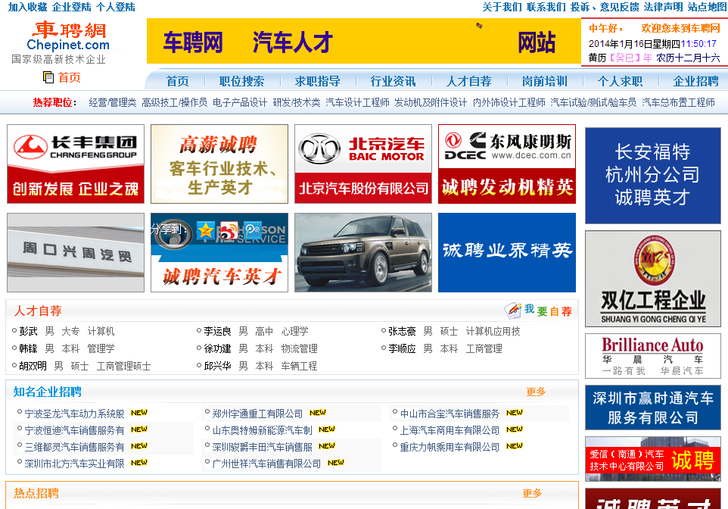This screenshot has height=509, width=728.
Task: Click 加入收藏 link at top
Action: (27, 7)
